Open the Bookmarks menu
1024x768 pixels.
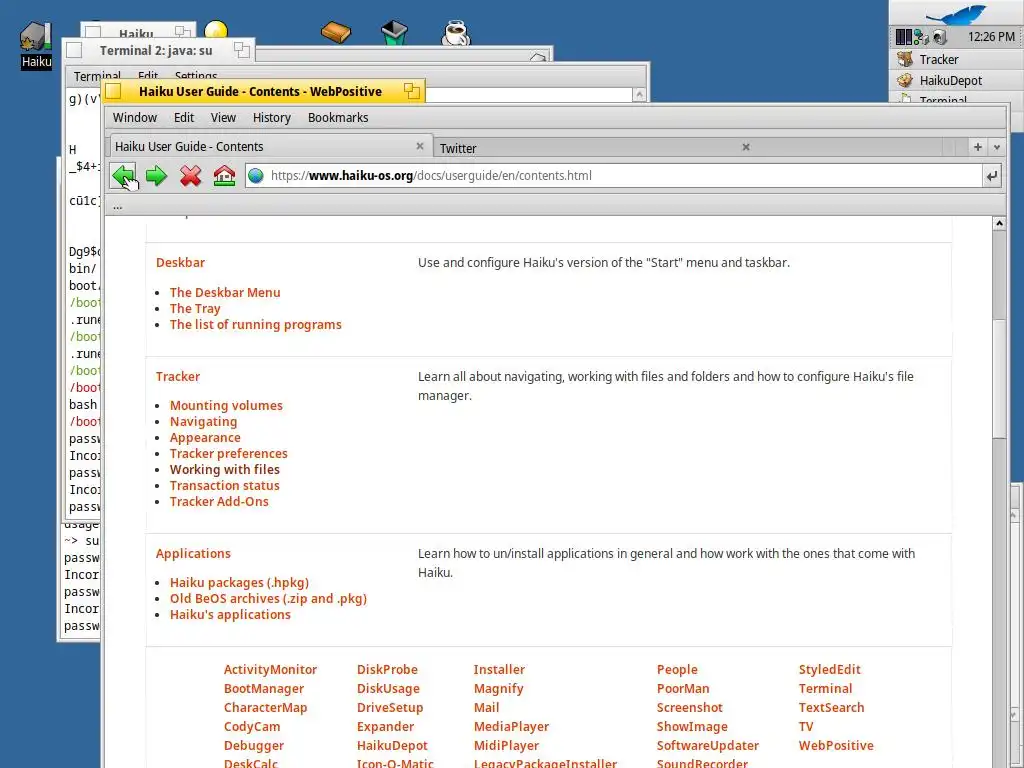[338, 118]
